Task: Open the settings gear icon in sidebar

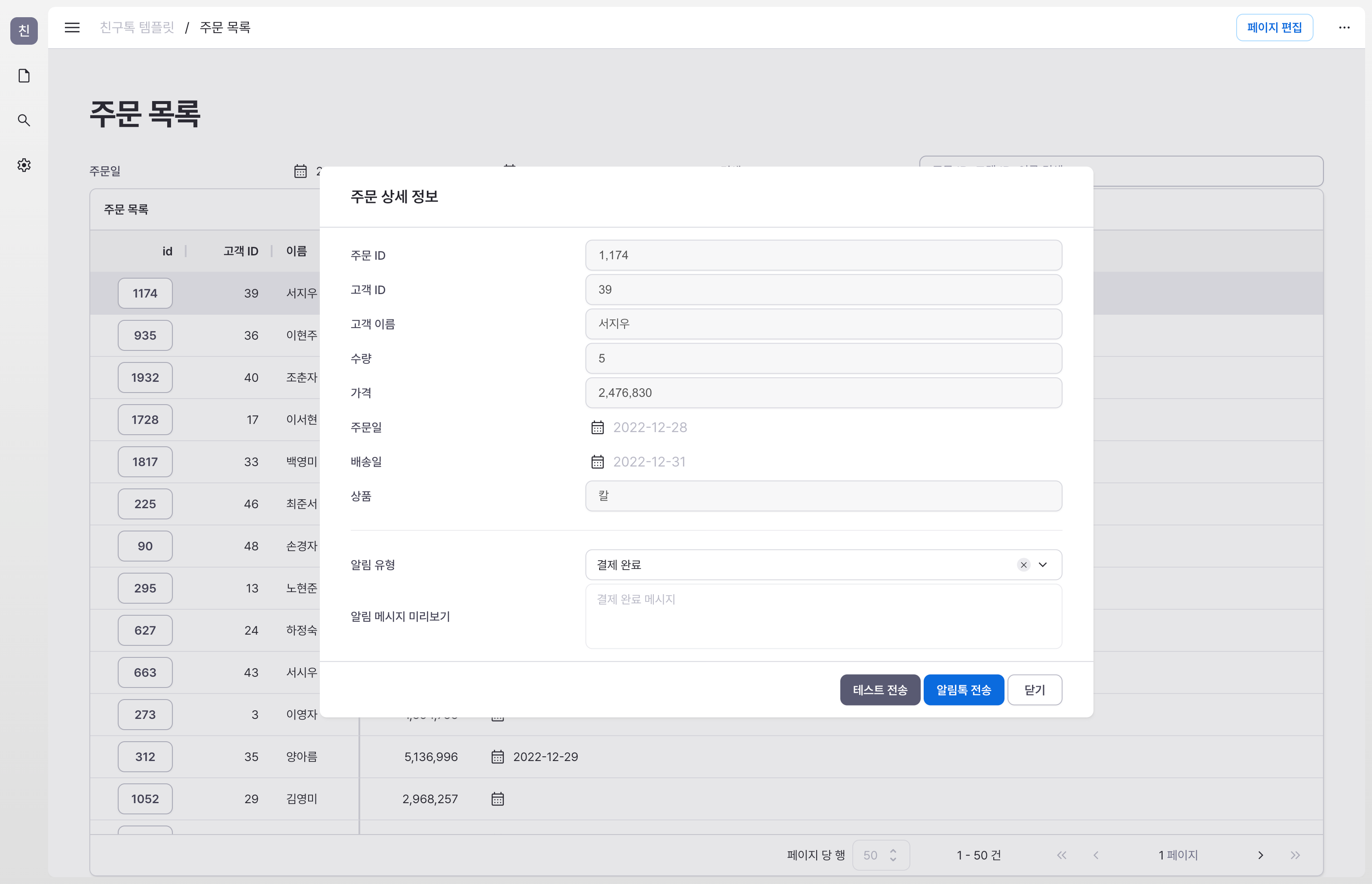Action: click(24, 165)
